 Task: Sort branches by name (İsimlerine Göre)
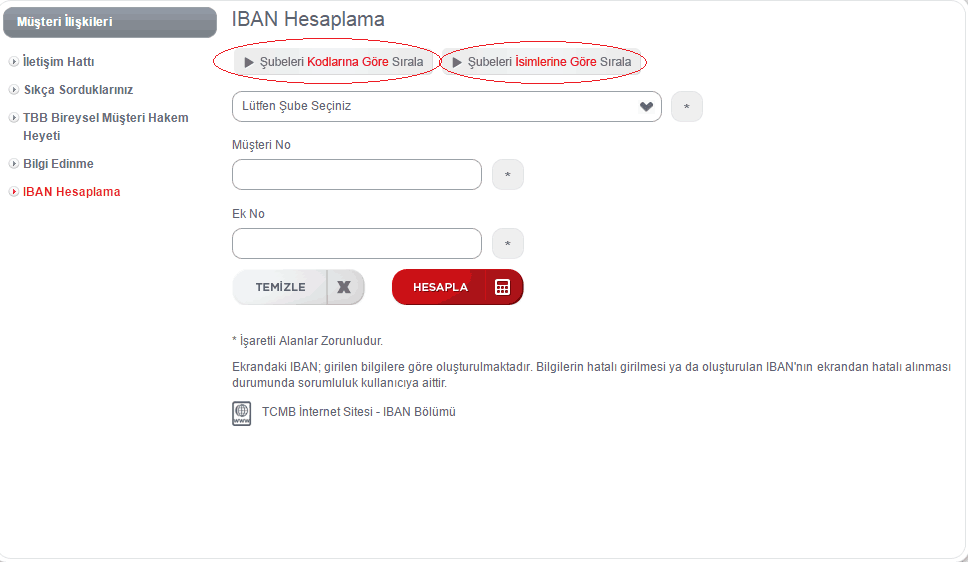(542, 62)
